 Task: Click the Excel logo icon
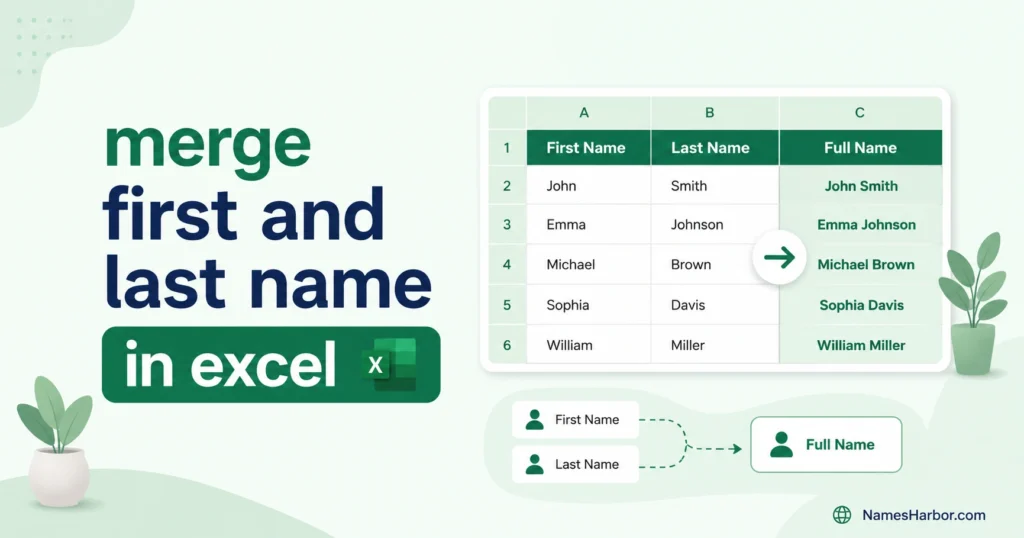(389, 364)
